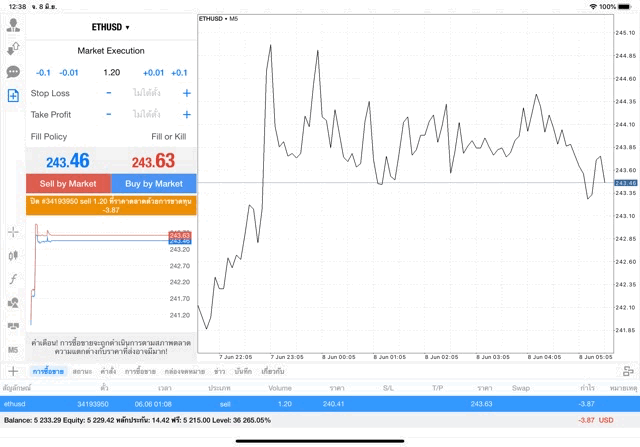Open the M5 timeframe selector in sidebar
640x447 pixels.
tap(13, 350)
